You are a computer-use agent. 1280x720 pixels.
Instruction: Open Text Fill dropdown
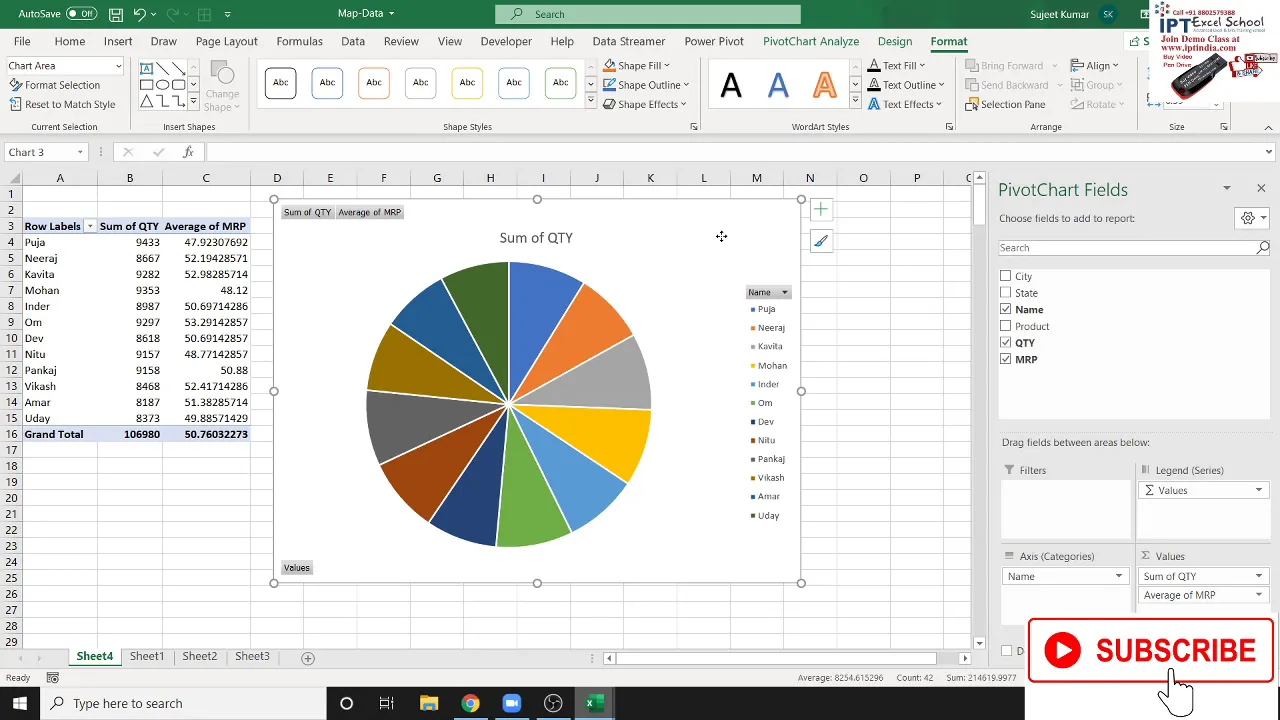click(x=922, y=66)
